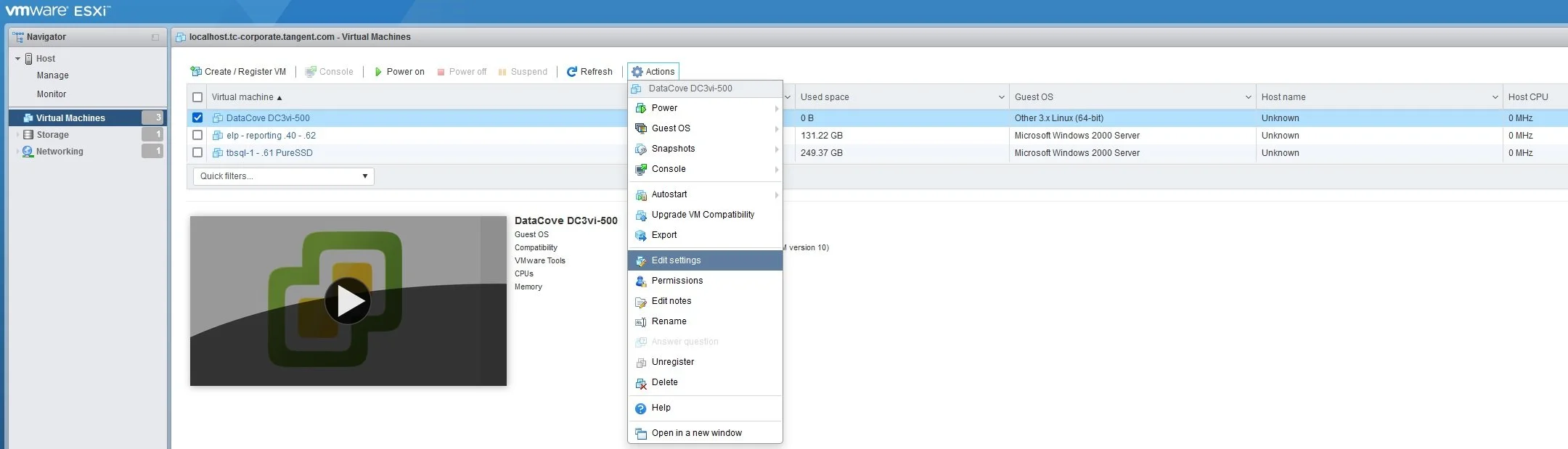Screen dimensions: 1568x449
Task: Click the Actions gear icon
Action: pos(637,72)
